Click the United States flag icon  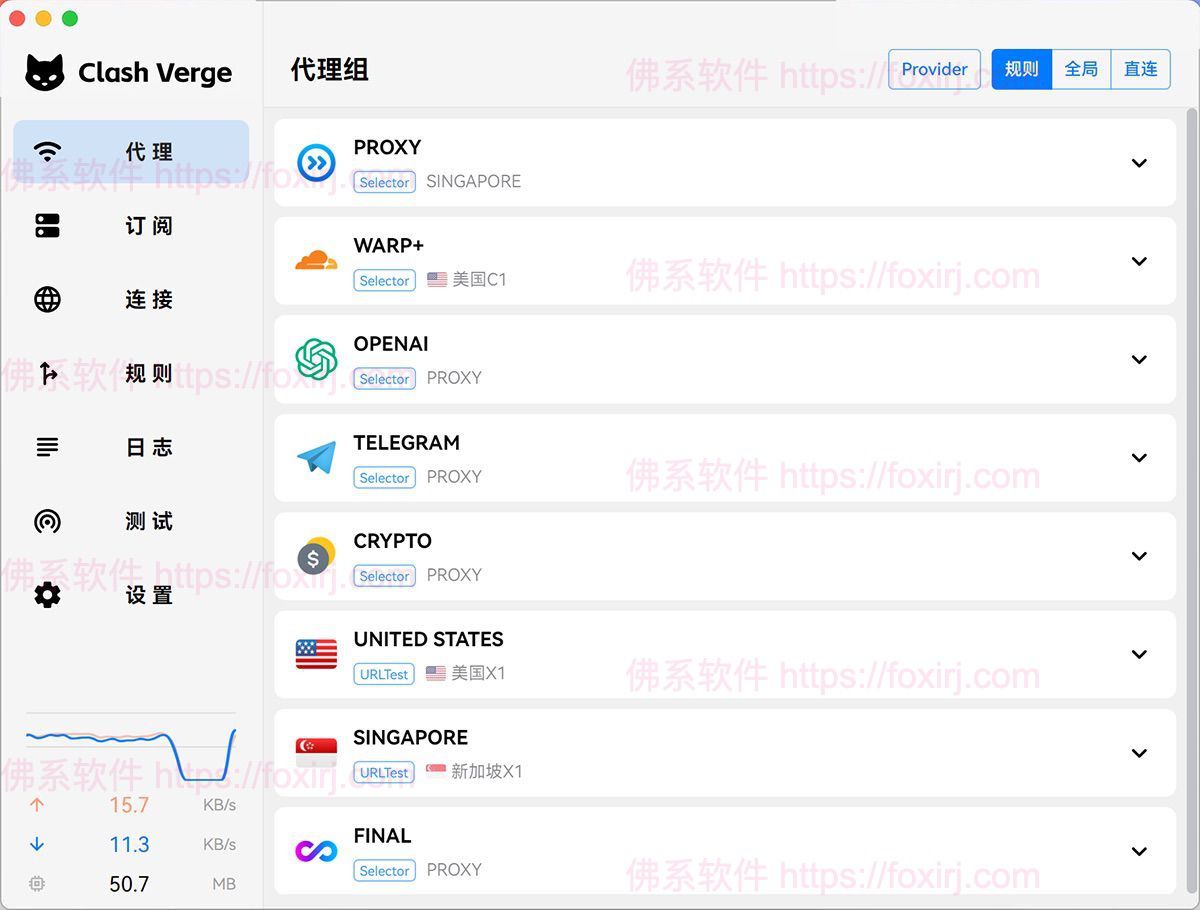coord(316,654)
